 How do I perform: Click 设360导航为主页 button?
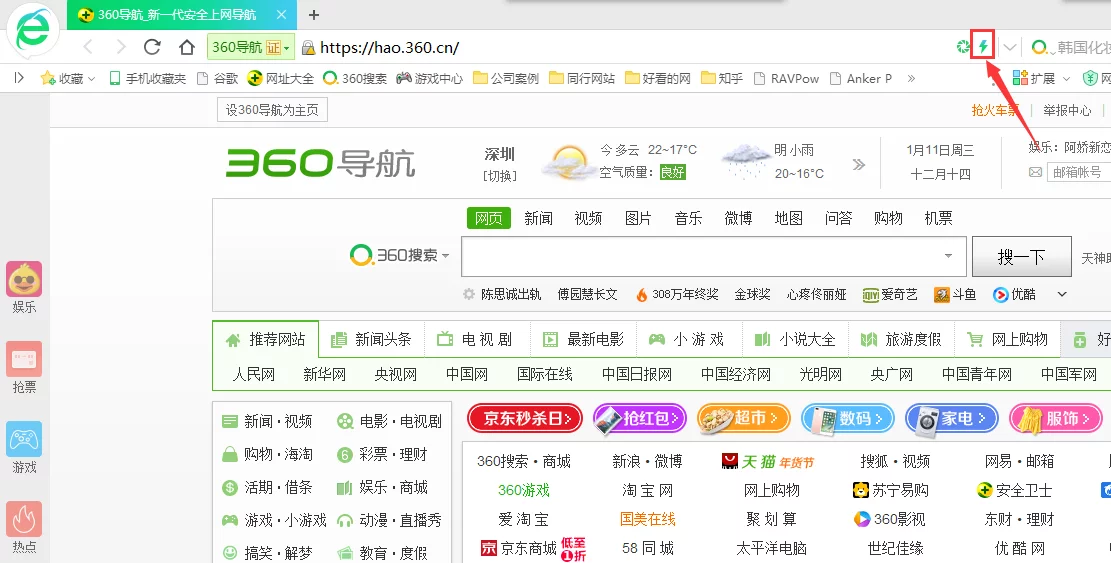tap(272, 110)
